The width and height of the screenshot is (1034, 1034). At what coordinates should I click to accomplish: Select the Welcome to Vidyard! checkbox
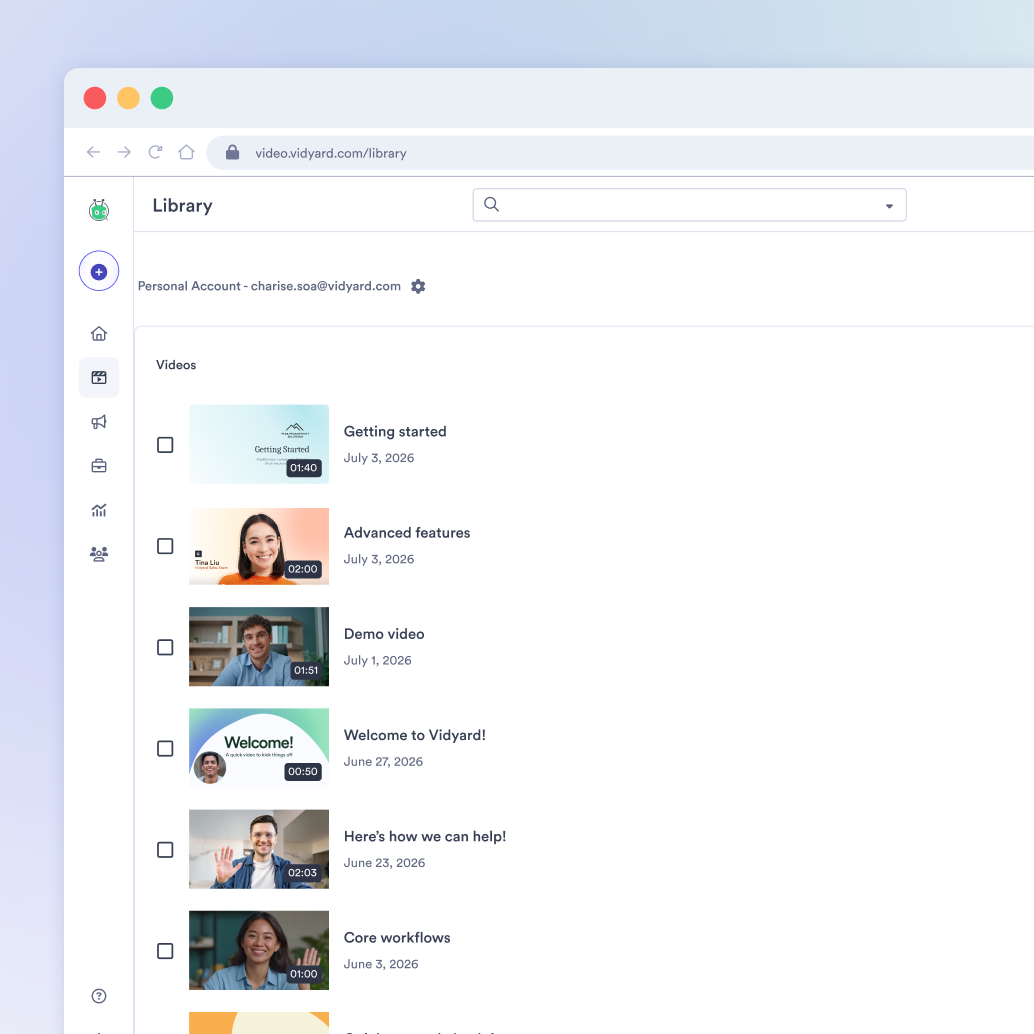click(x=166, y=748)
